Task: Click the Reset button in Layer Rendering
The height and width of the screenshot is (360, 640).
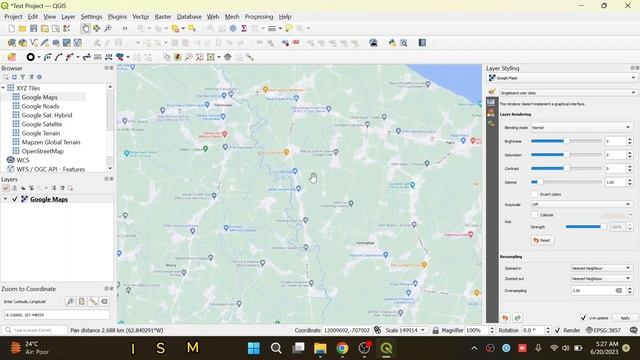Action: tap(542, 240)
